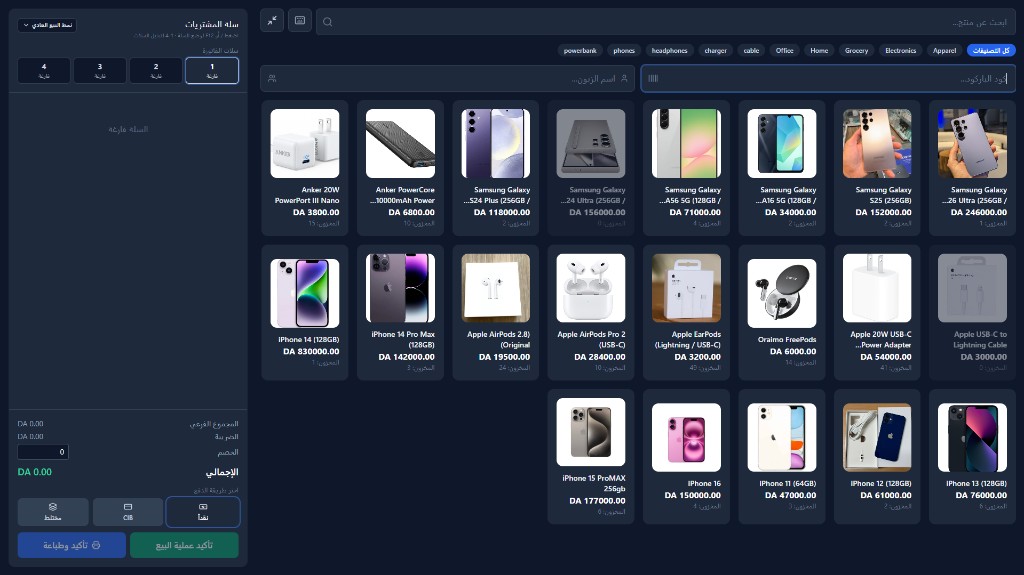
Task: Focus the product search field
Action: (665, 22)
